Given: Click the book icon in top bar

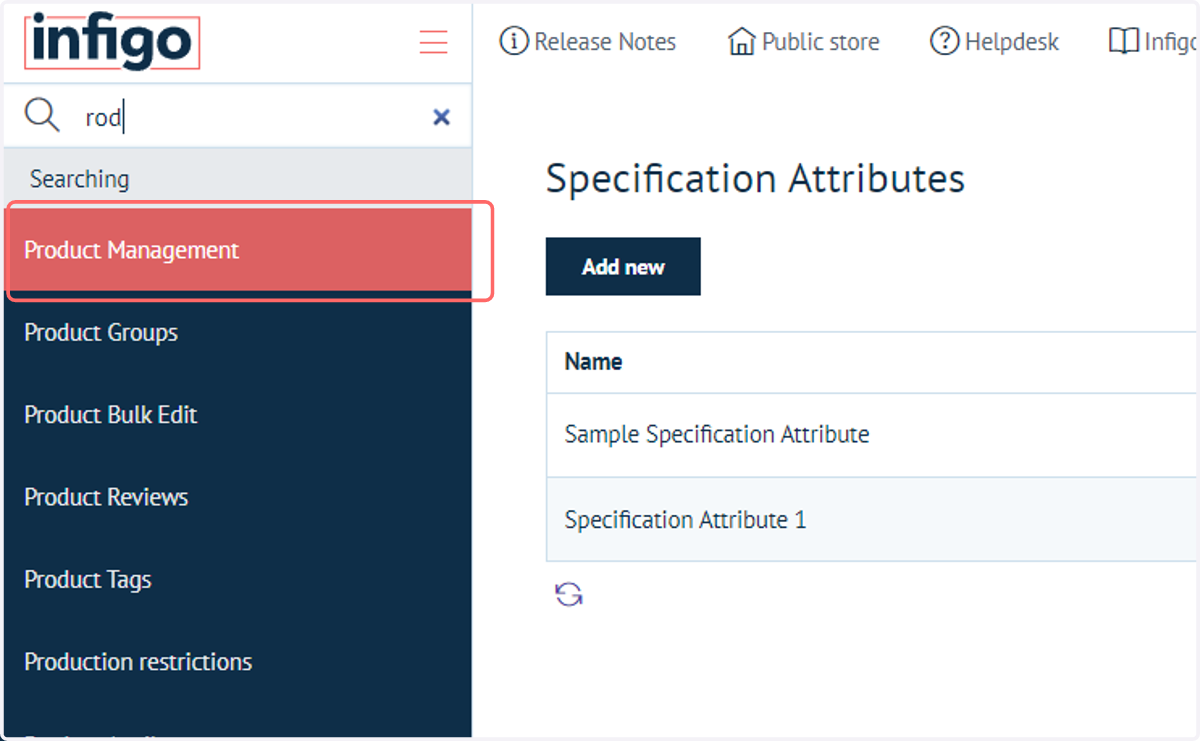Looking at the screenshot, I should (x=1123, y=41).
